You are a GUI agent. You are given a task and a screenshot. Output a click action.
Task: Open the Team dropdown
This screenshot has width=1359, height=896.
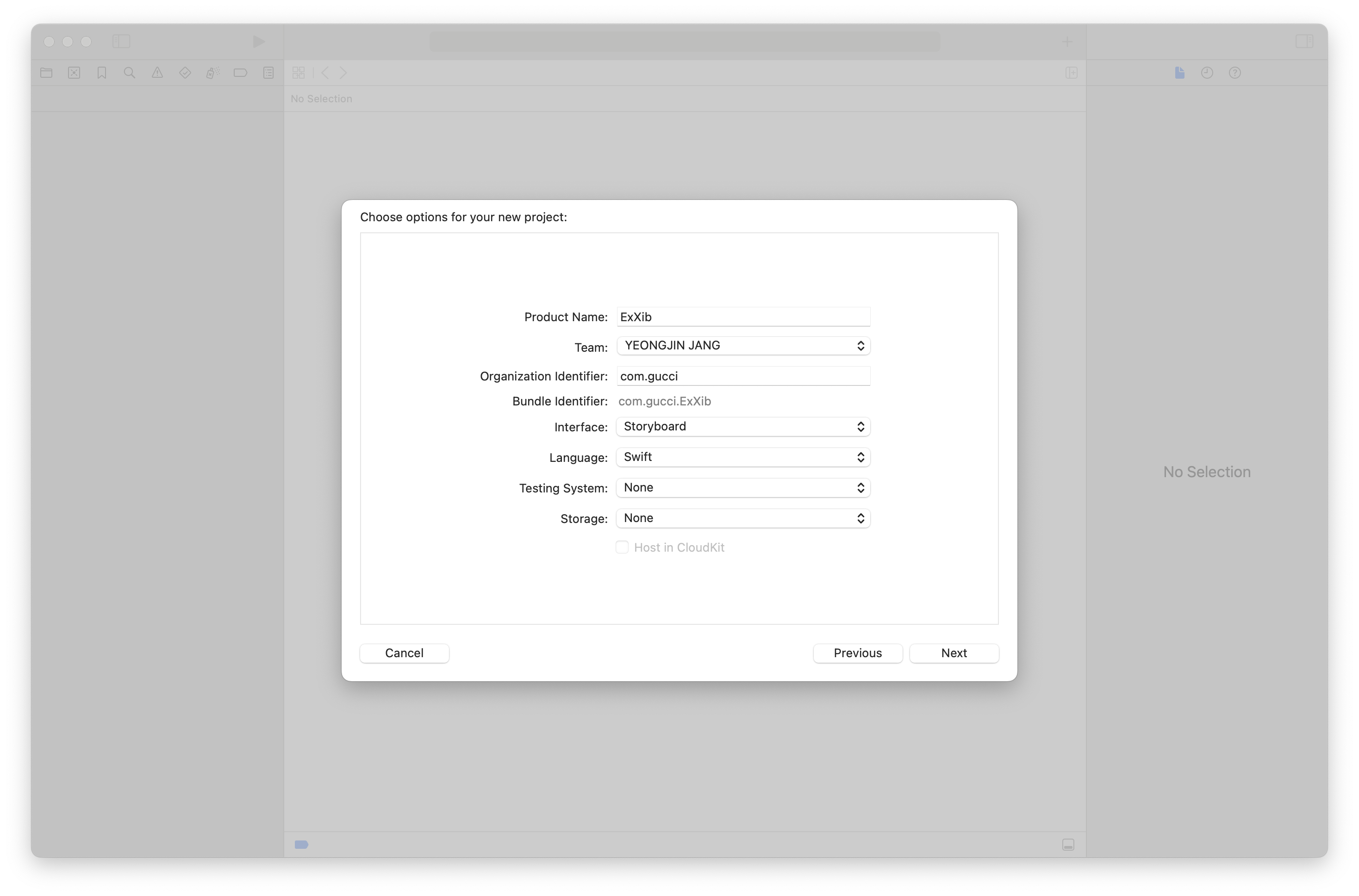click(x=743, y=346)
